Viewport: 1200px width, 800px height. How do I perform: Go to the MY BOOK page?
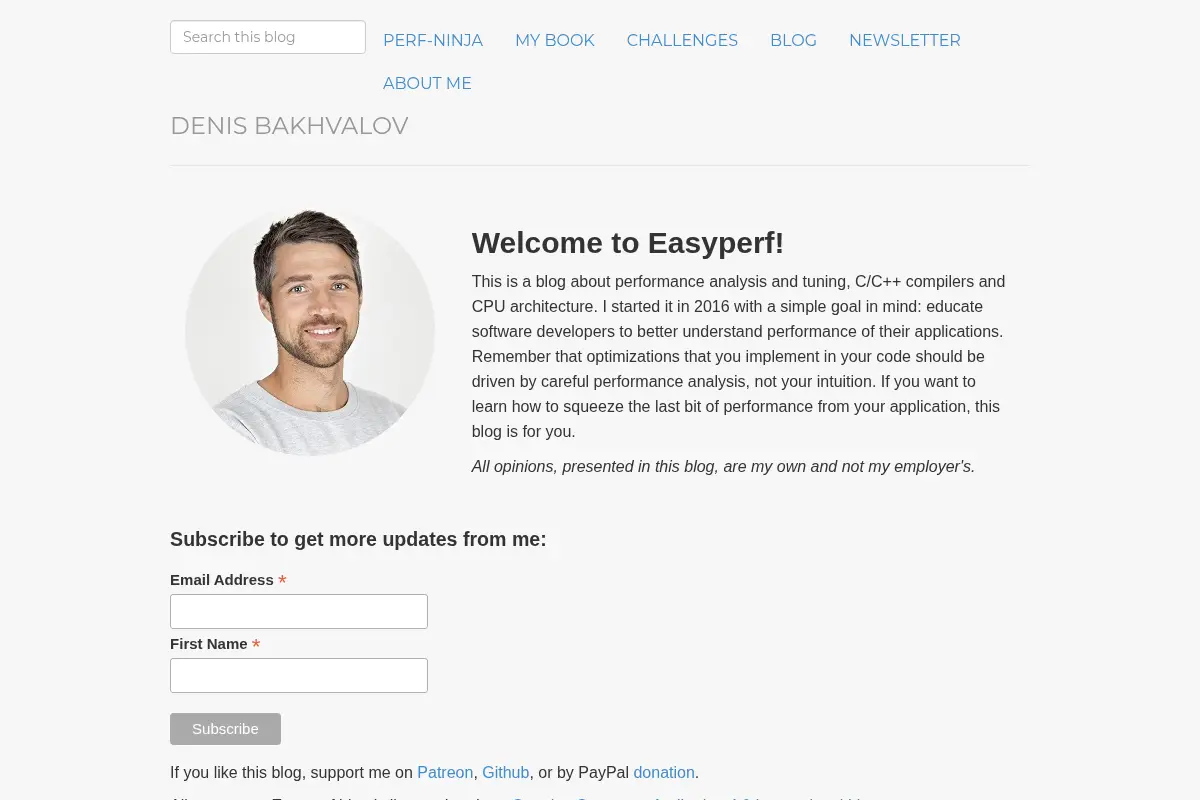click(x=555, y=40)
